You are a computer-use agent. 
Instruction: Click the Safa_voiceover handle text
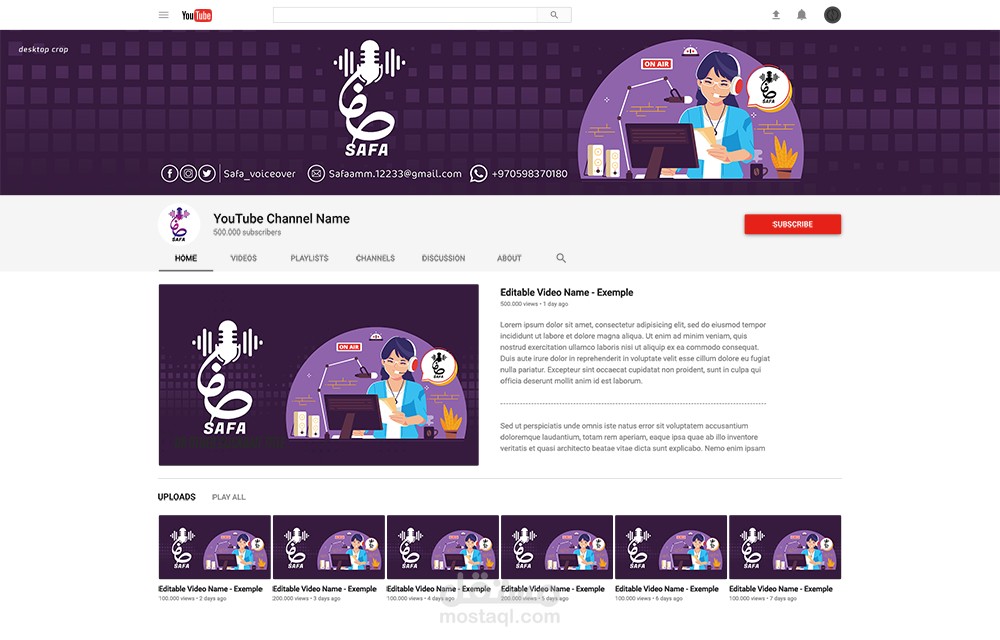(260, 173)
